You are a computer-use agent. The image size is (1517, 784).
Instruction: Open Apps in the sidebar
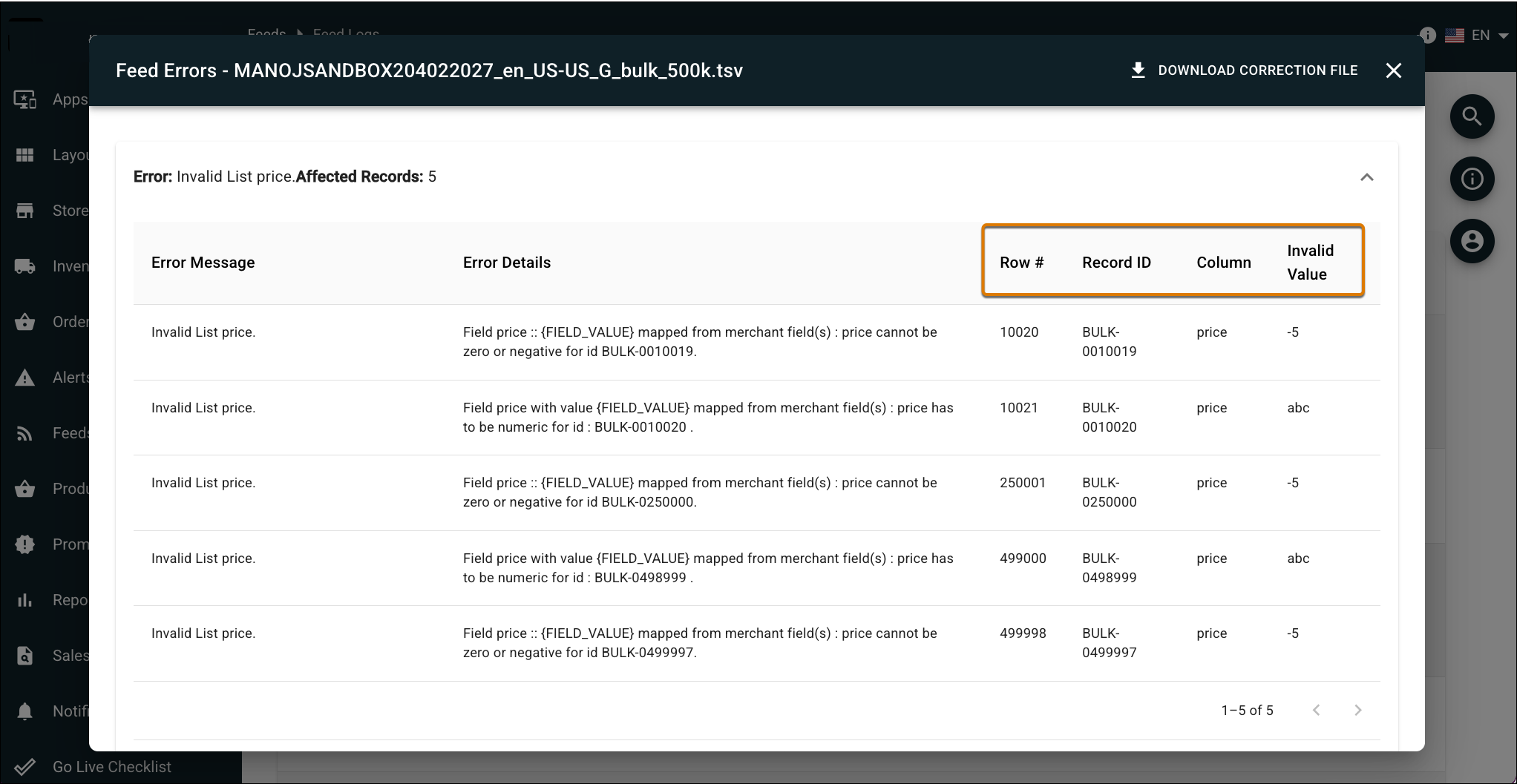[x=50, y=99]
